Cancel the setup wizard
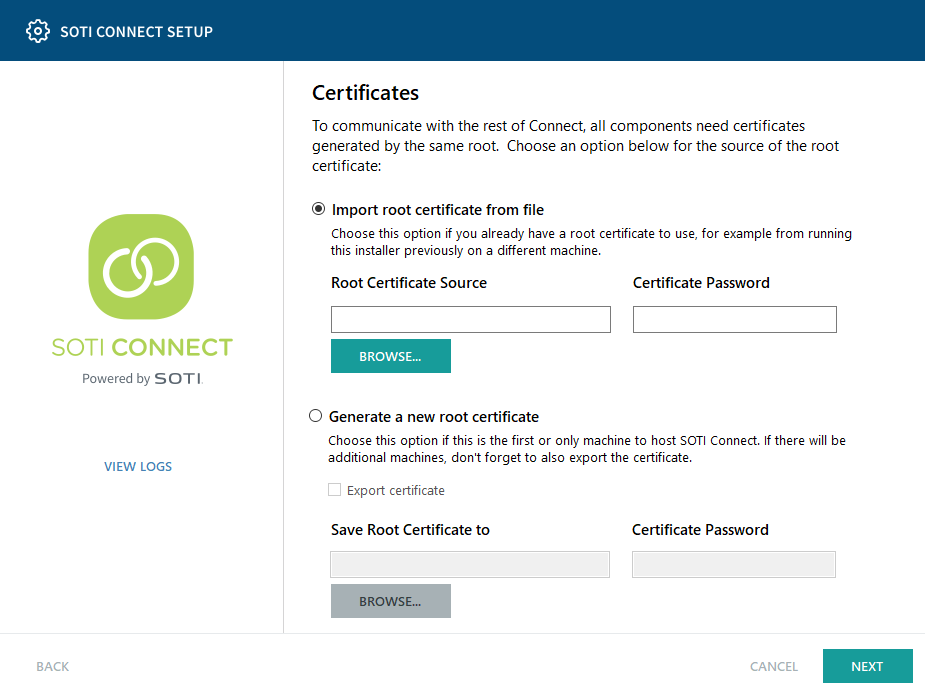925x694 pixels. click(773, 666)
